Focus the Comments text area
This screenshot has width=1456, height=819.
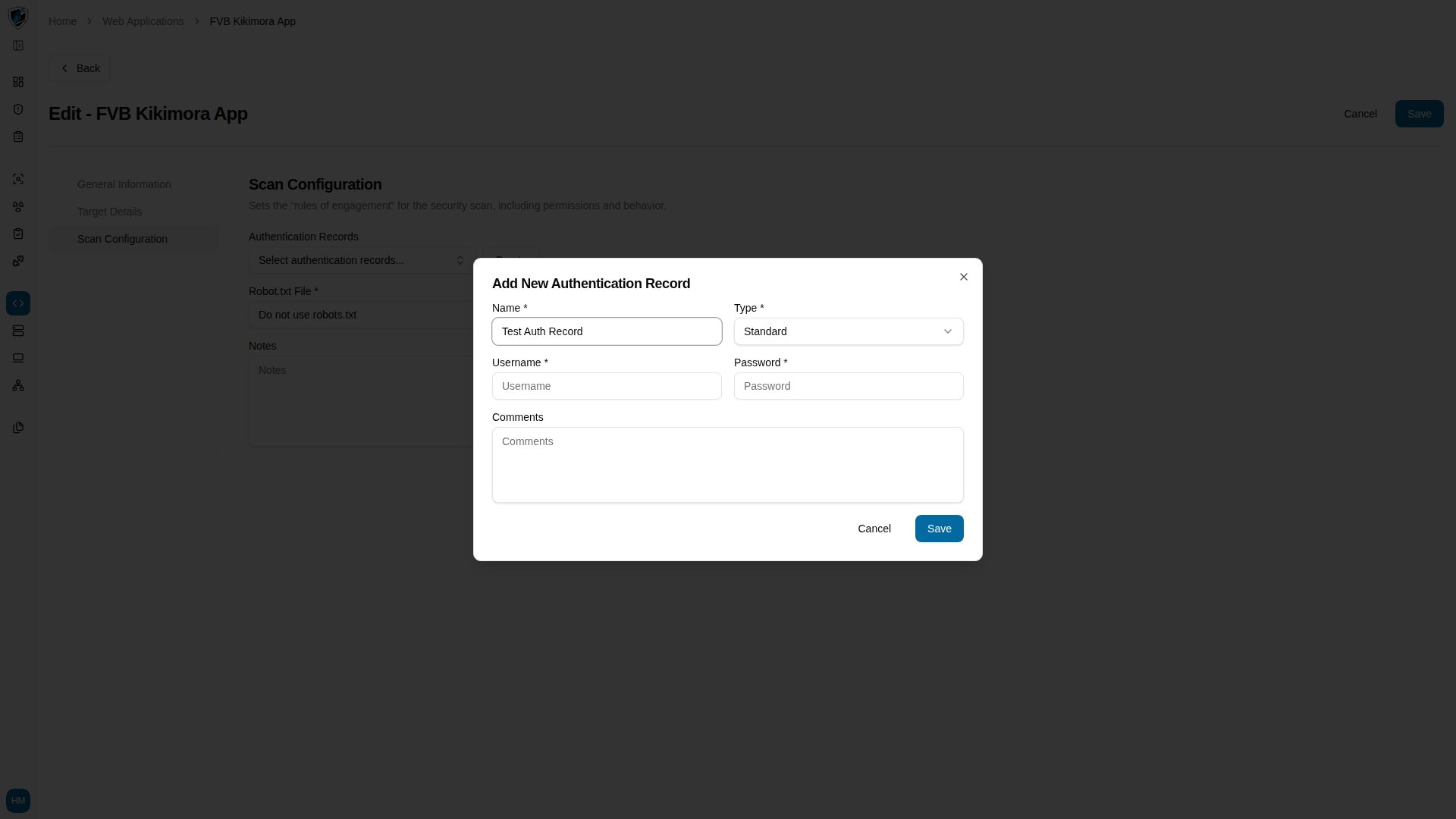(x=728, y=465)
